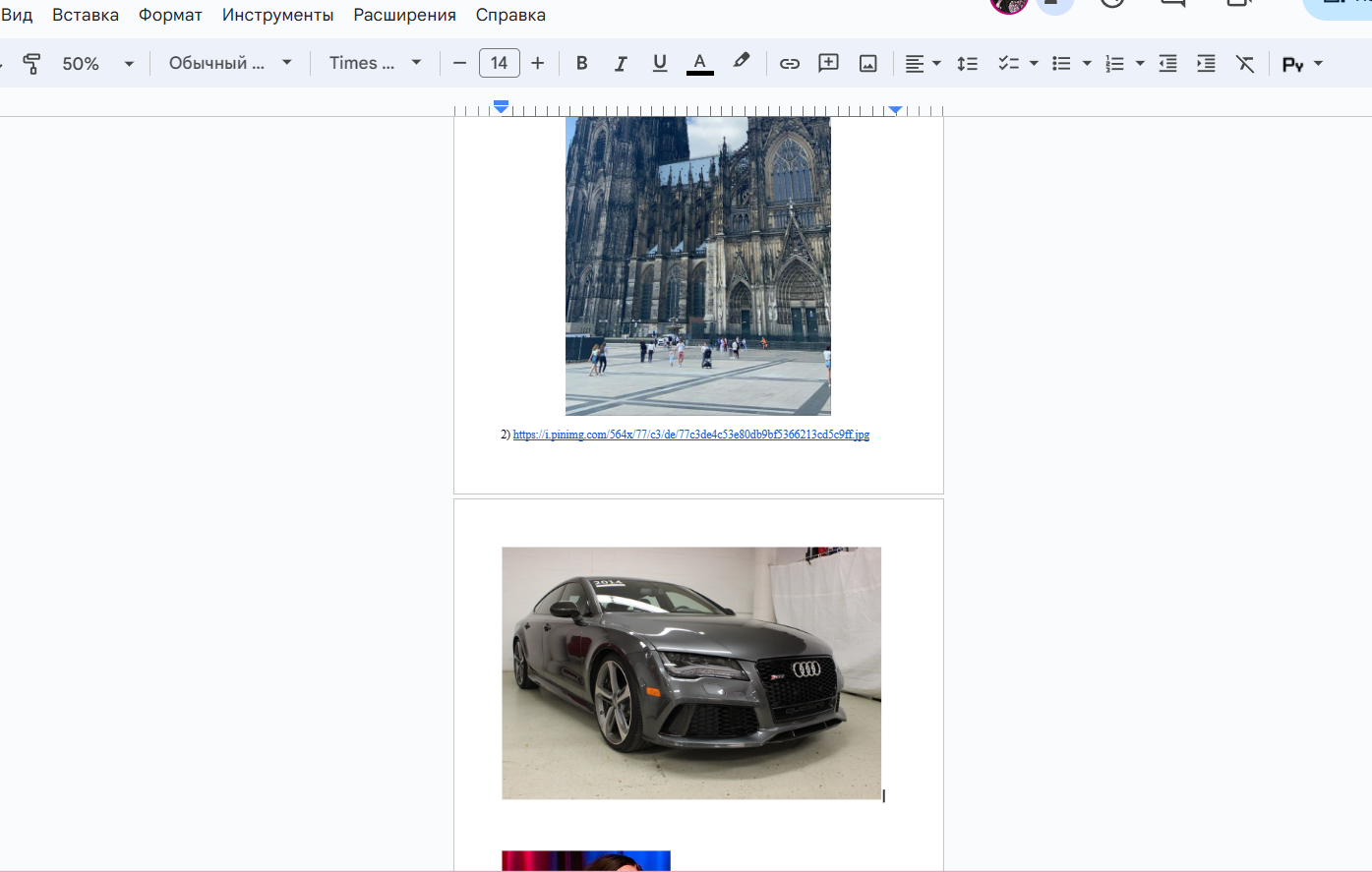The height and width of the screenshot is (872, 1372).
Task: Click the checklist icon
Action: pos(1008,63)
